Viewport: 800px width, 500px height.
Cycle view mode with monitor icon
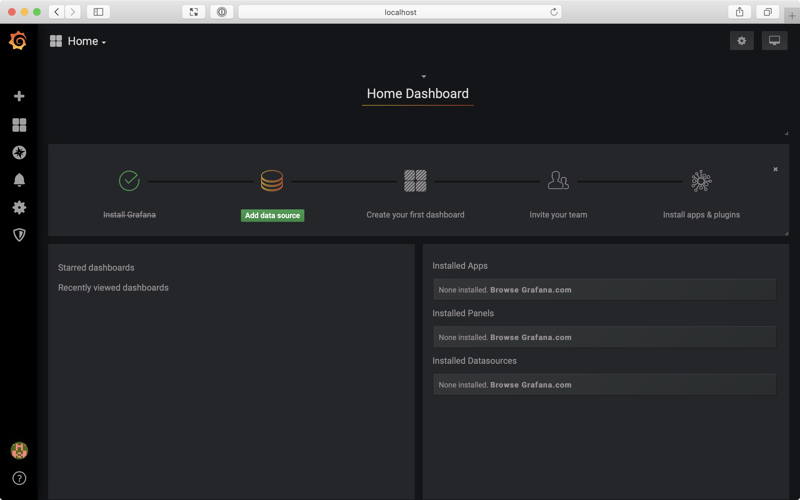click(x=774, y=41)
